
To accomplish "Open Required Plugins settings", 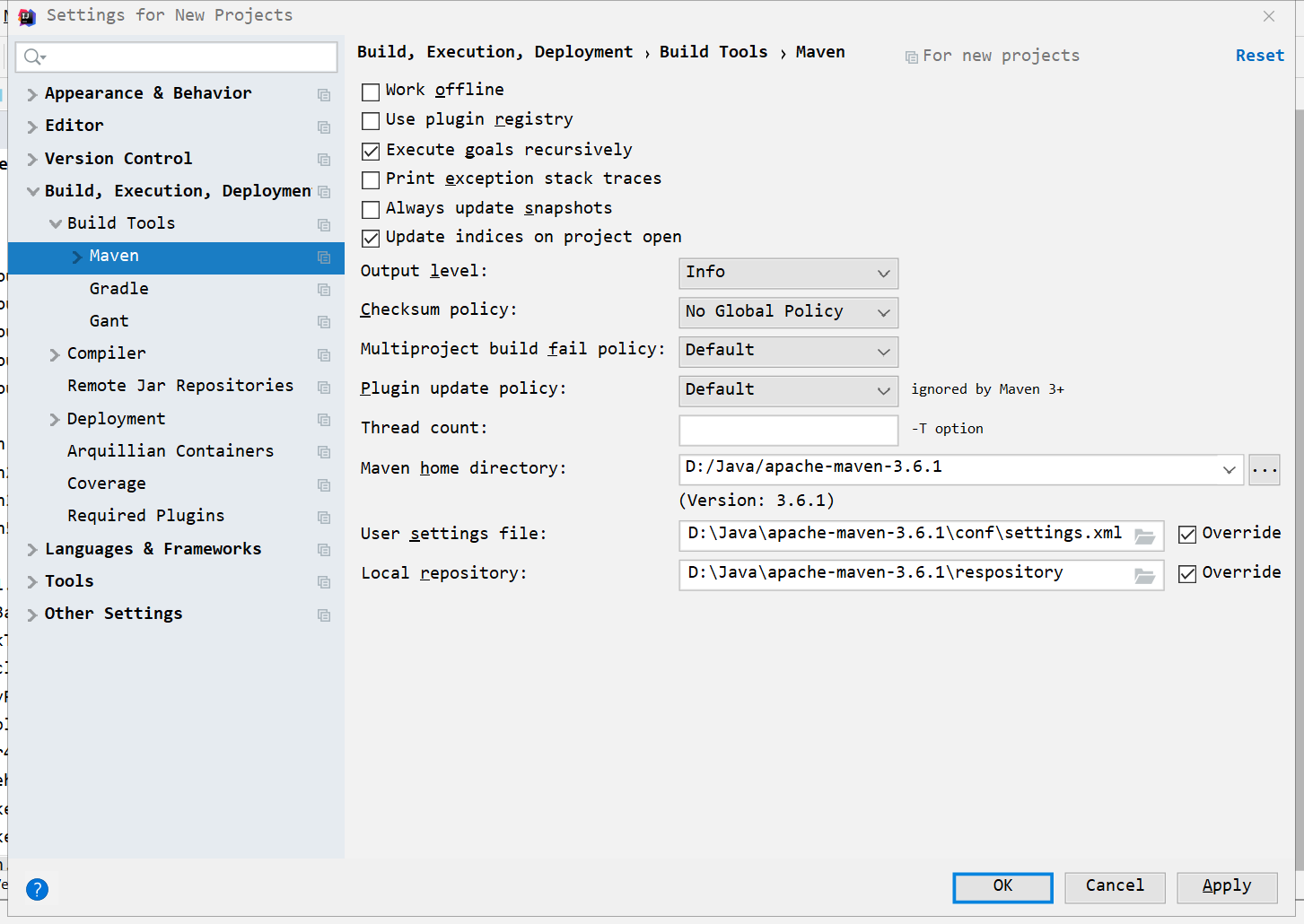I will pyautogui.click(x=145, y=516).
